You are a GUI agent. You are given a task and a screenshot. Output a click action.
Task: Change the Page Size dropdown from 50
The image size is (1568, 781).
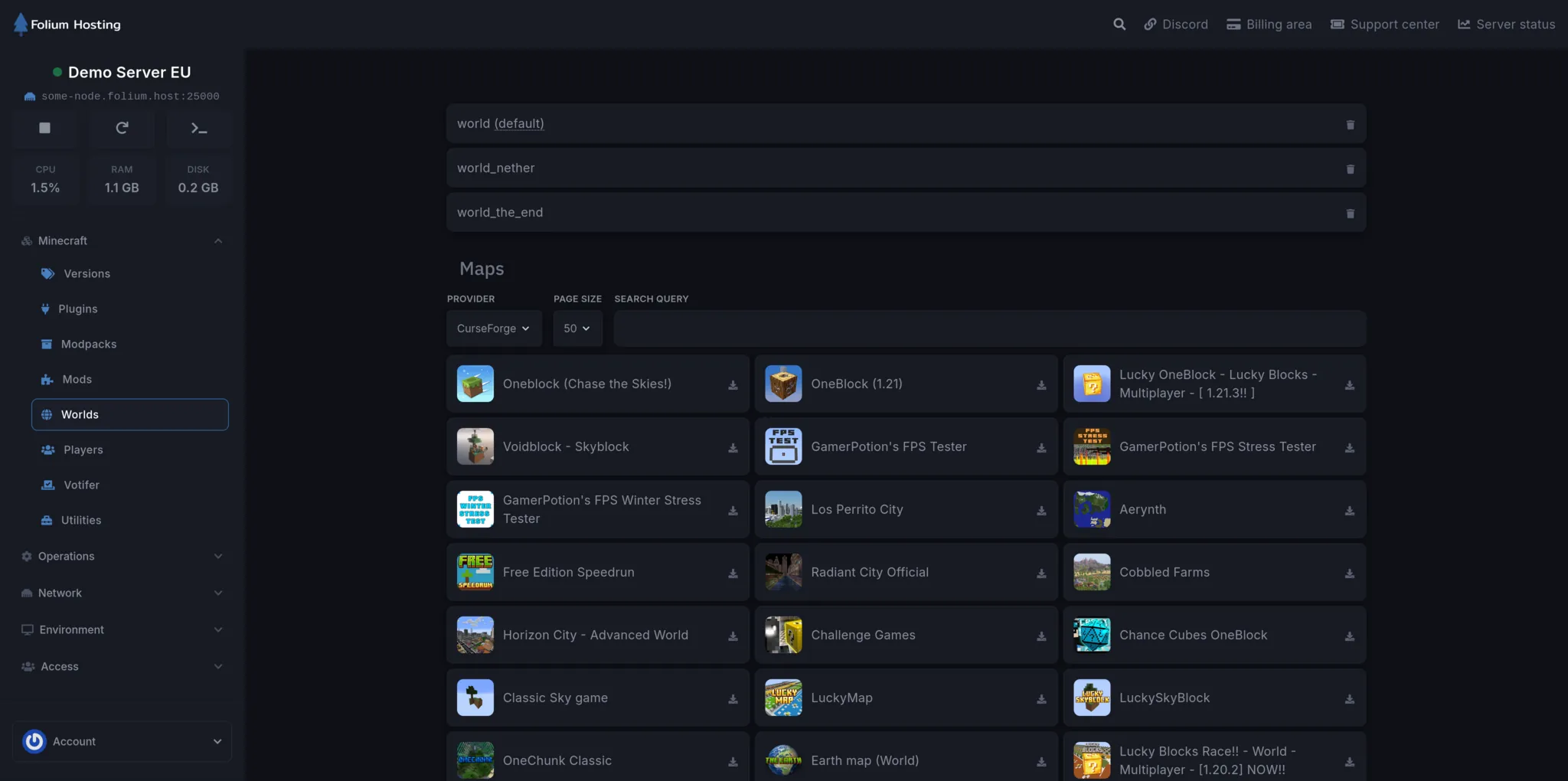577,328
